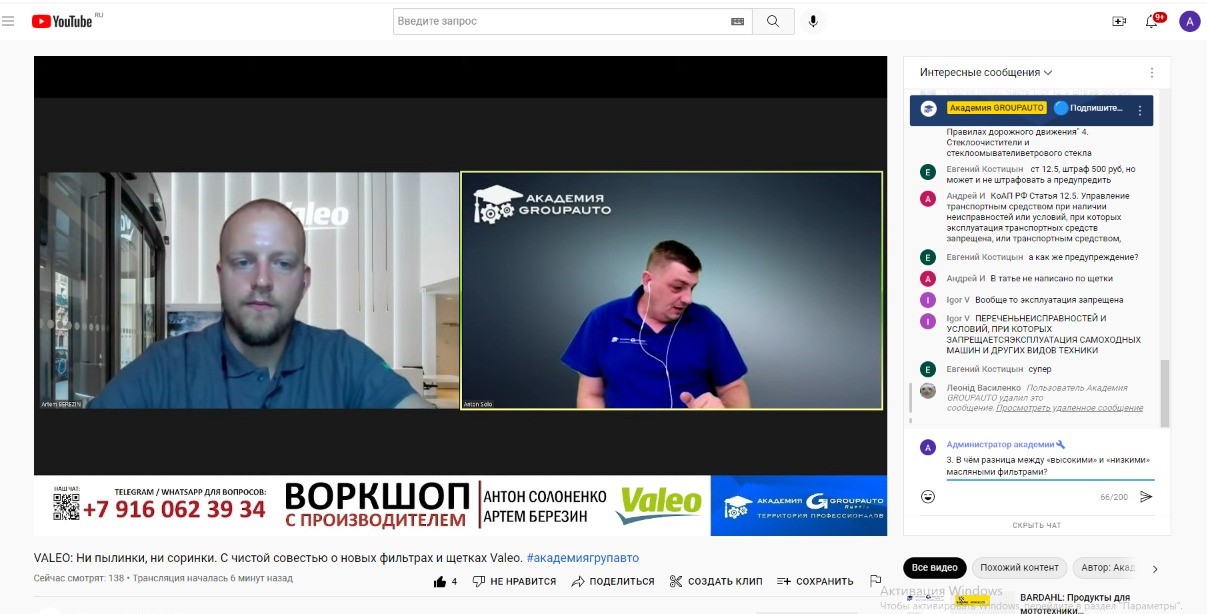The width and height of the screenshot is (1207, 614).
Task: Share the video via ПОДЕЛИТЬСЯ
Action: pos(613,581)
